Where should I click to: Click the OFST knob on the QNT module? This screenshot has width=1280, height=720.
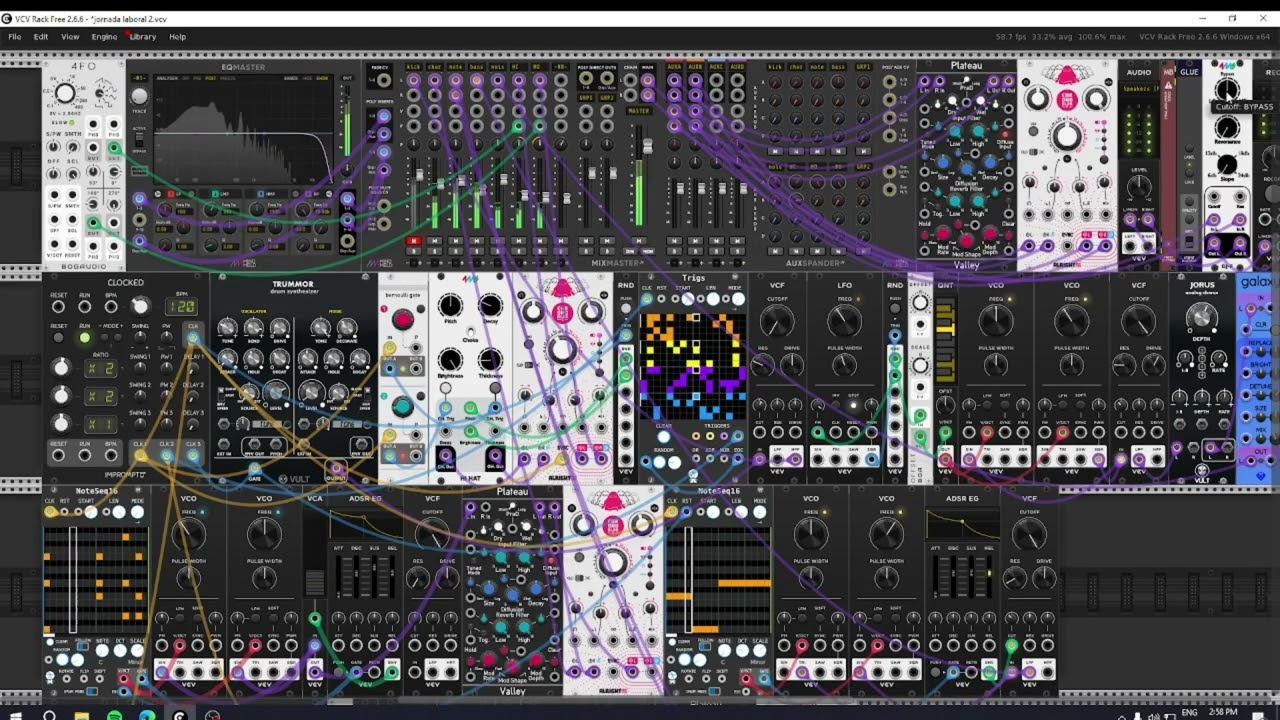[945, 405]
